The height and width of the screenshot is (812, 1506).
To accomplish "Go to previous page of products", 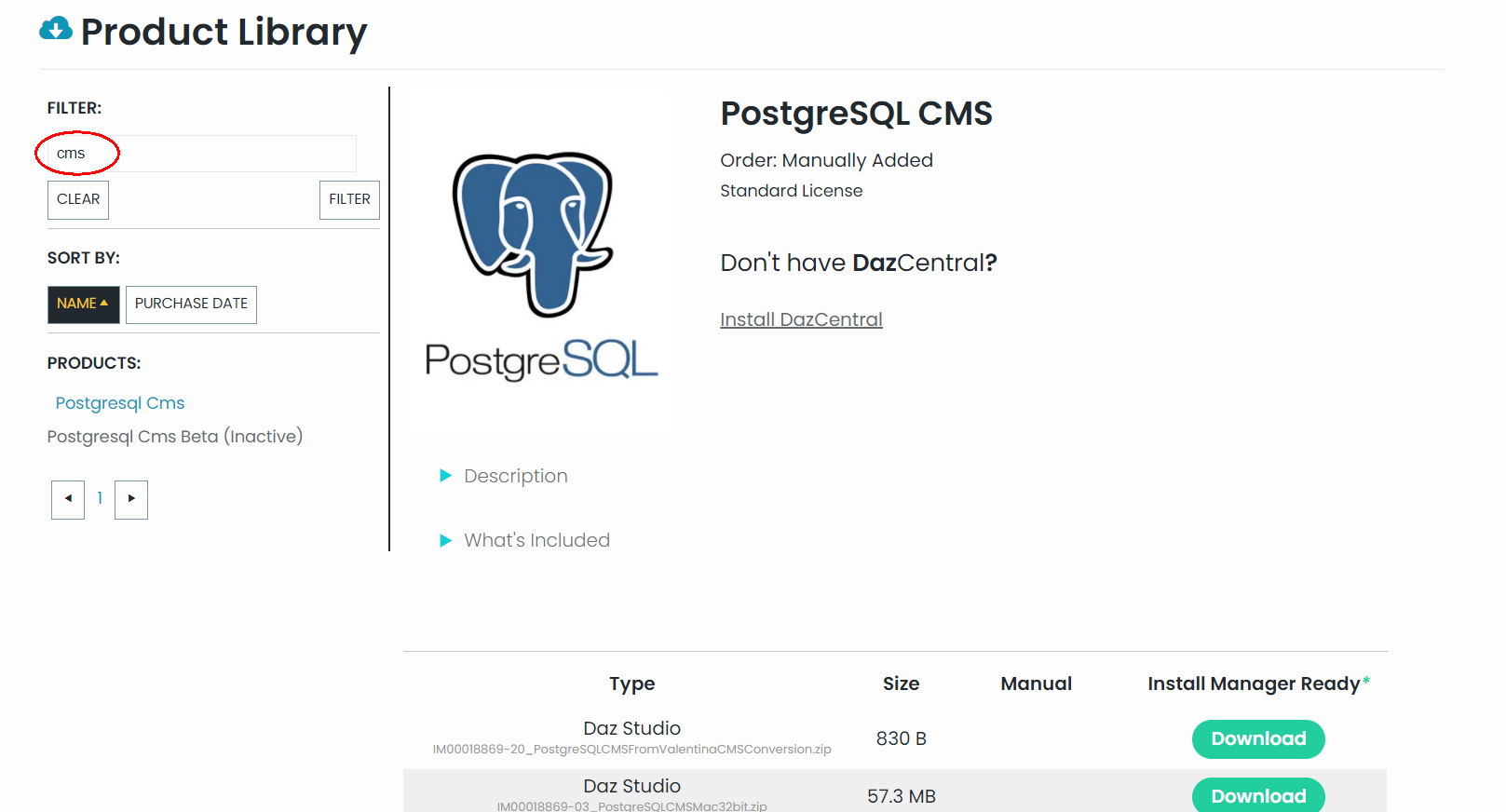I will click(x=68, y=499).
